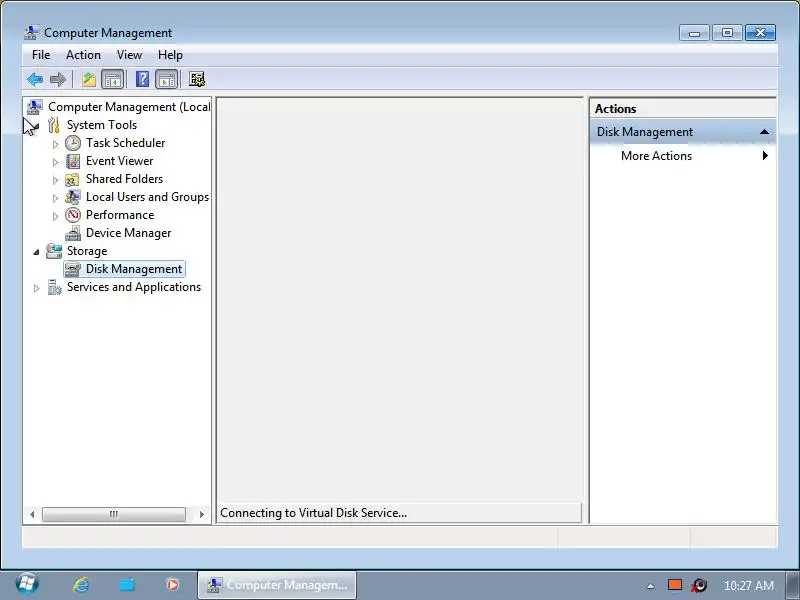Select Task Scheduler in the tree
This screenshot has width=800, height=600.
(126, 143)
